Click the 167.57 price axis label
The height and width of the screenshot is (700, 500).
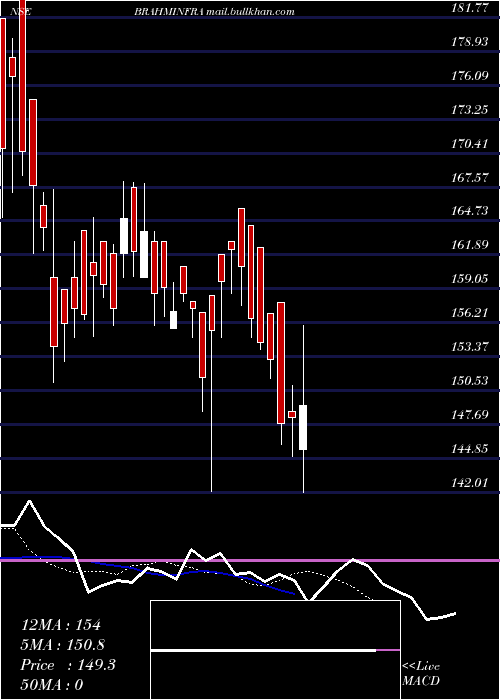point(469,177)
